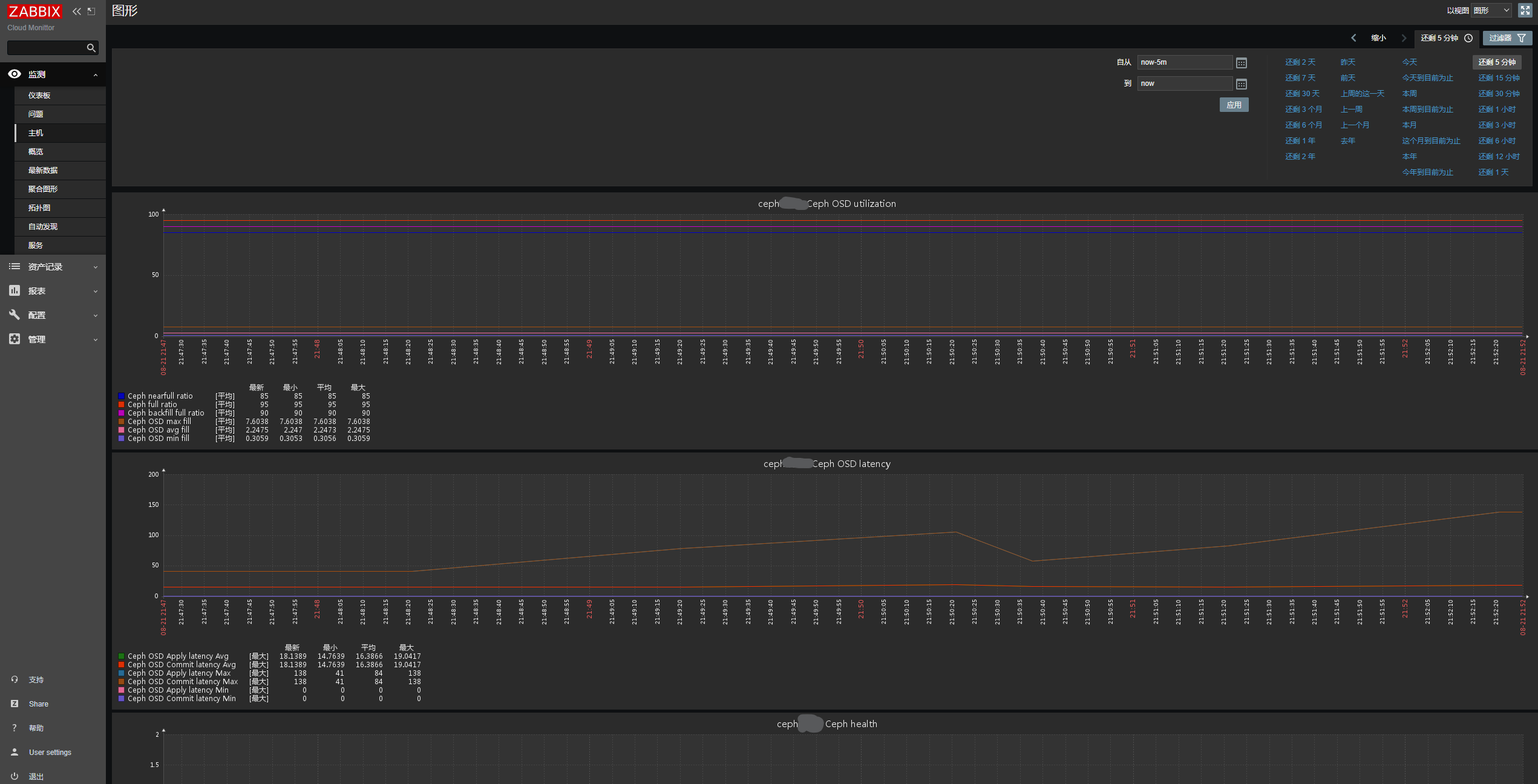Select 还剩 7 天 time range
The width and height of the screenshot is (1538, 784).
[1300, 78]
